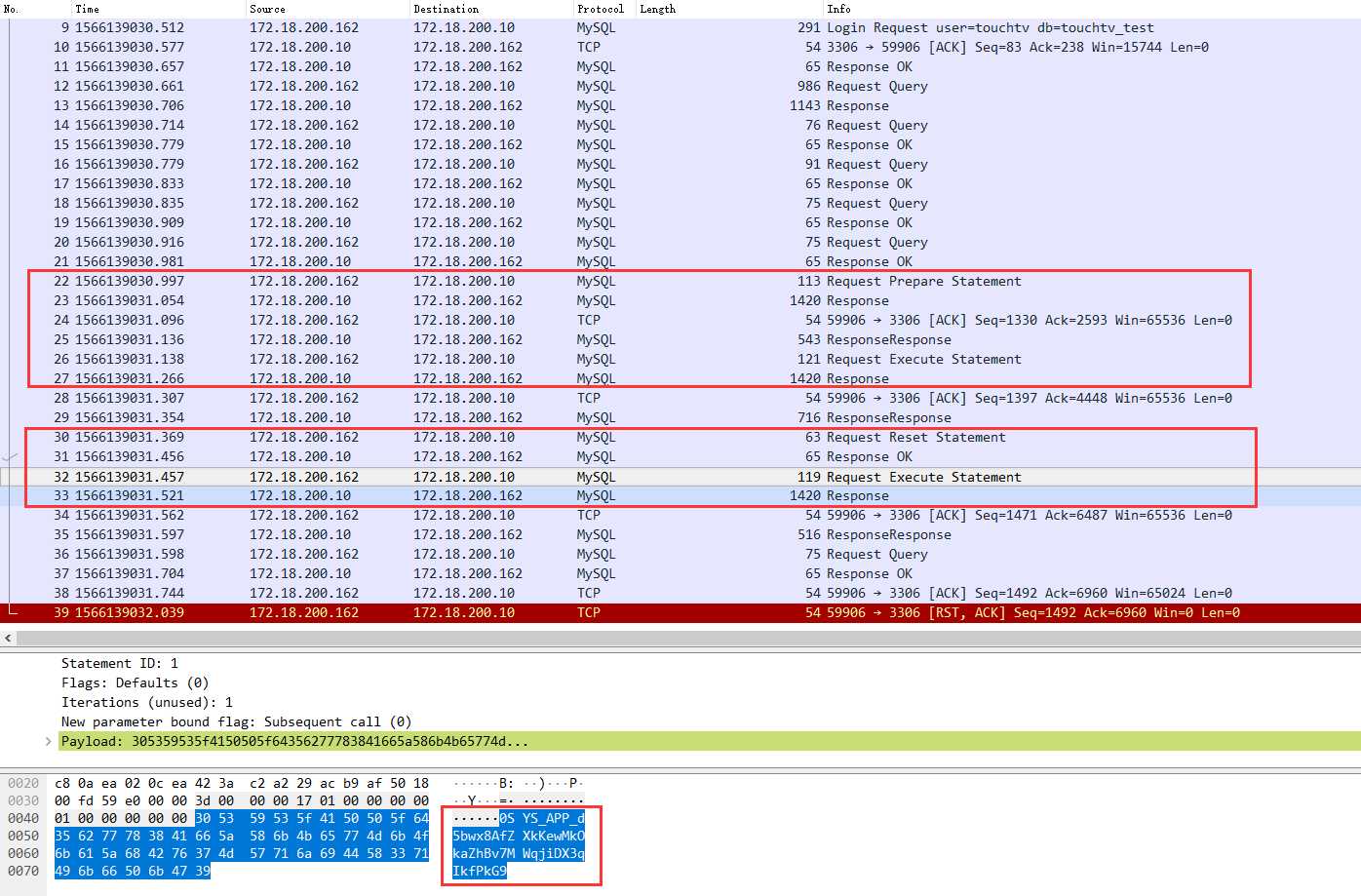Click the Info column header

point(1092,9)
